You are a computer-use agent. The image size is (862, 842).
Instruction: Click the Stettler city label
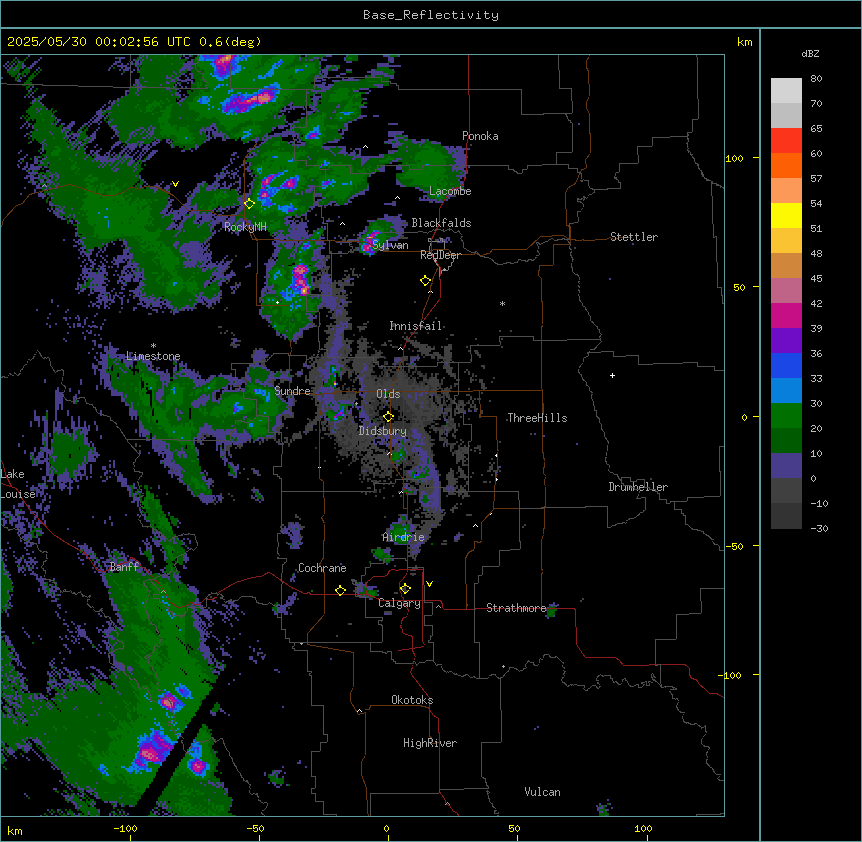click(634, 237)
